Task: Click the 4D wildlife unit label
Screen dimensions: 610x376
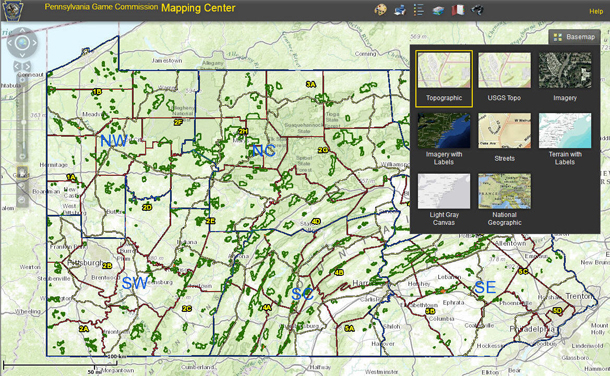Action: (316, 221)
